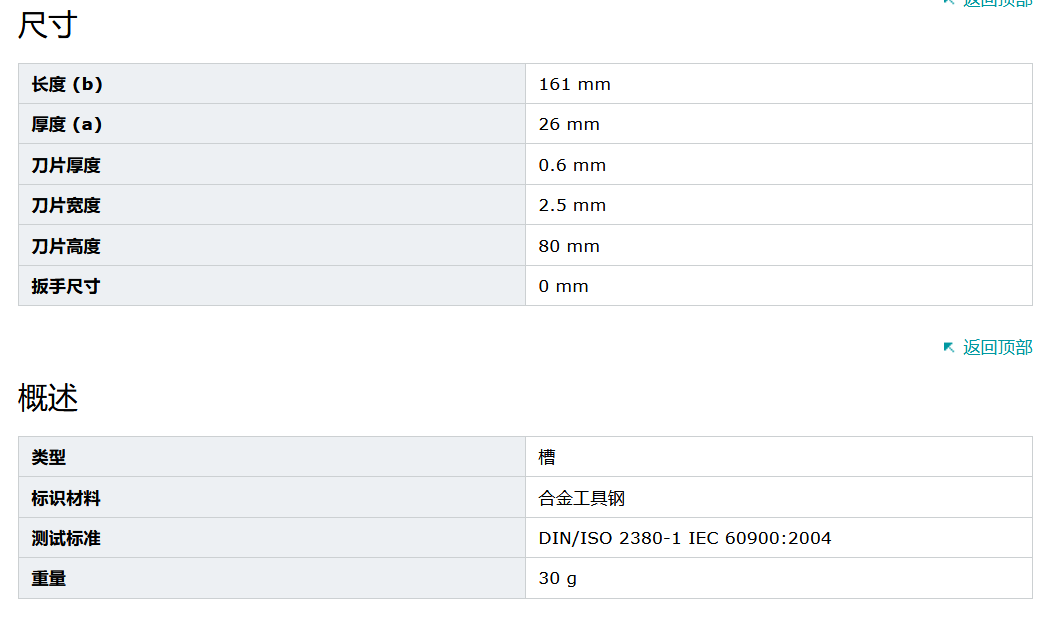Click the arrow icon beside 返回顶部 below the 尺寸 table
Screen dimensions: 1051x617
tap(949, 347)
